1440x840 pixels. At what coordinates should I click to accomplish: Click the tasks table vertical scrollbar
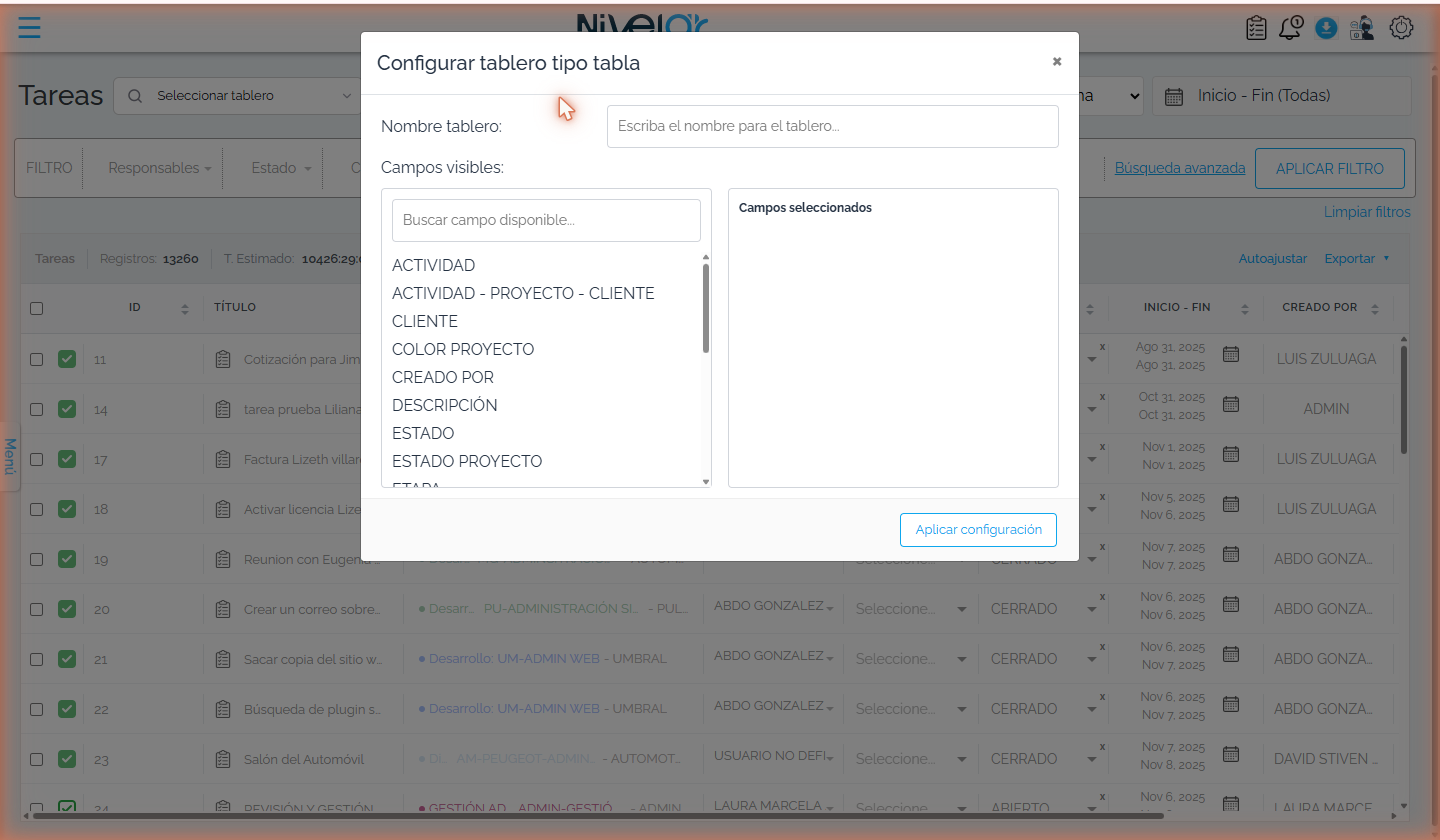pos(1404,400)
